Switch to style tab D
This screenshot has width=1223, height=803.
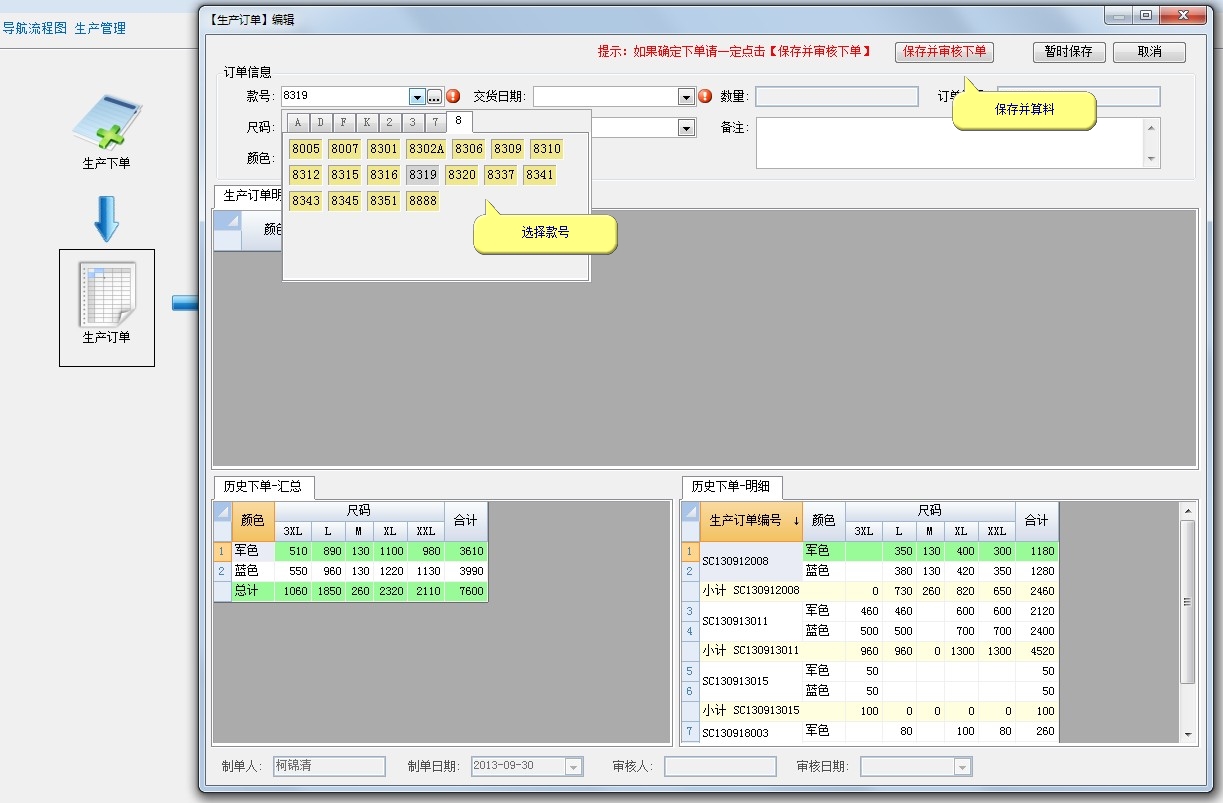[x=320, y=122]
